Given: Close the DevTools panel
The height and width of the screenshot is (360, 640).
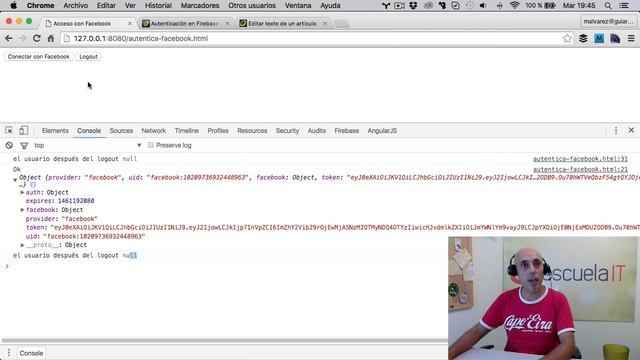Looking at the screenshot, I should point(631,130).
